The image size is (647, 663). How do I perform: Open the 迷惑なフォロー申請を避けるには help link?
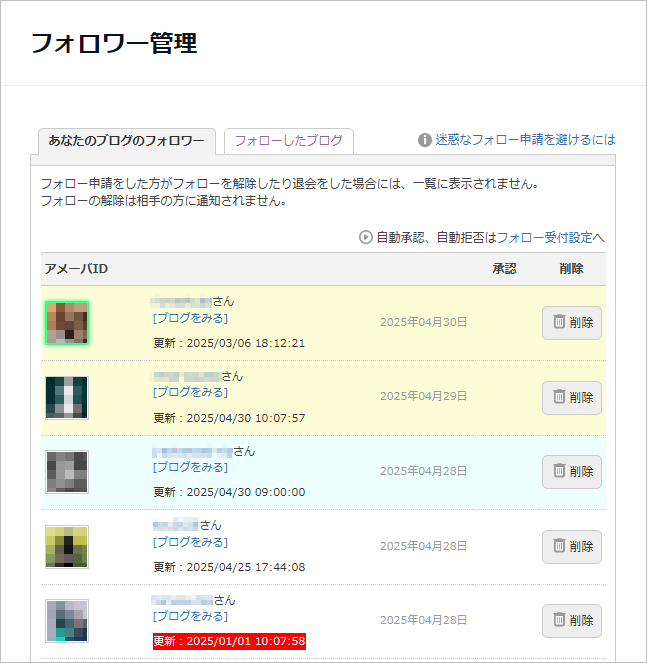click(x=525, y=140)
